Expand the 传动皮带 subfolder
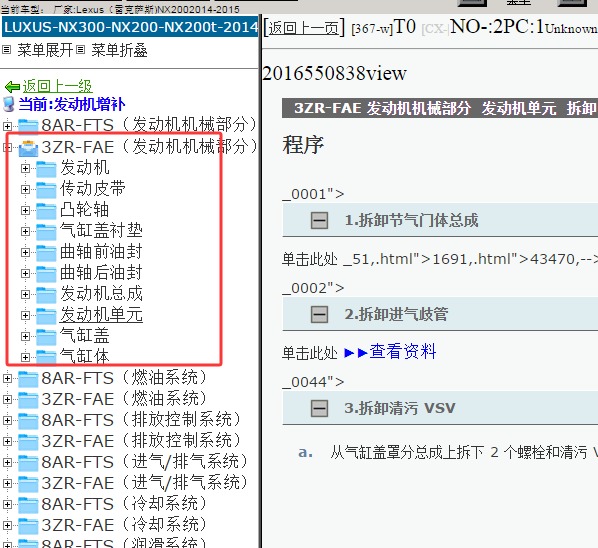Screen dimensions: 598x548 tap(25, 189)
